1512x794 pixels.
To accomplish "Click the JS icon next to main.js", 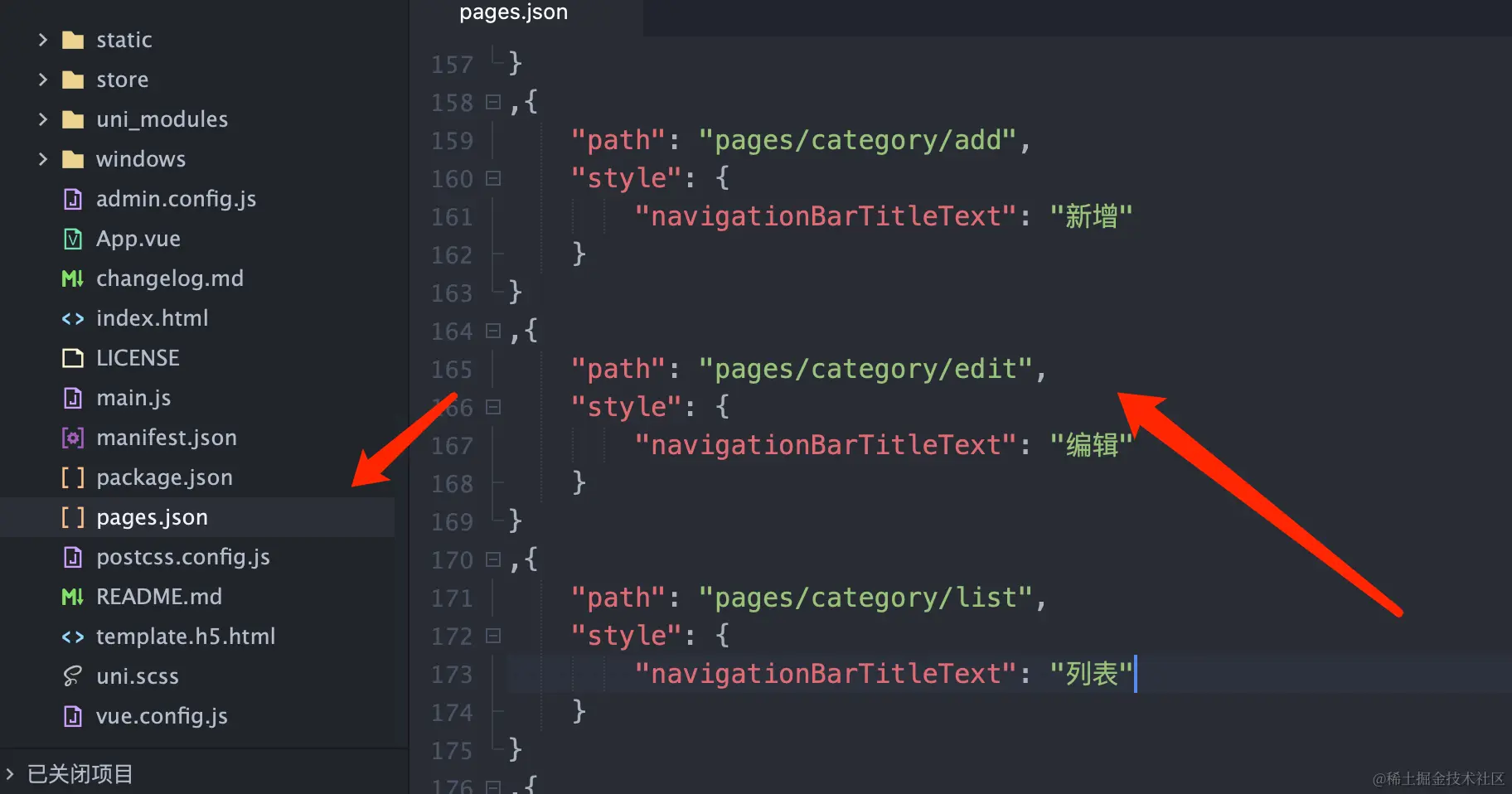I will click(x=73, y=398).
